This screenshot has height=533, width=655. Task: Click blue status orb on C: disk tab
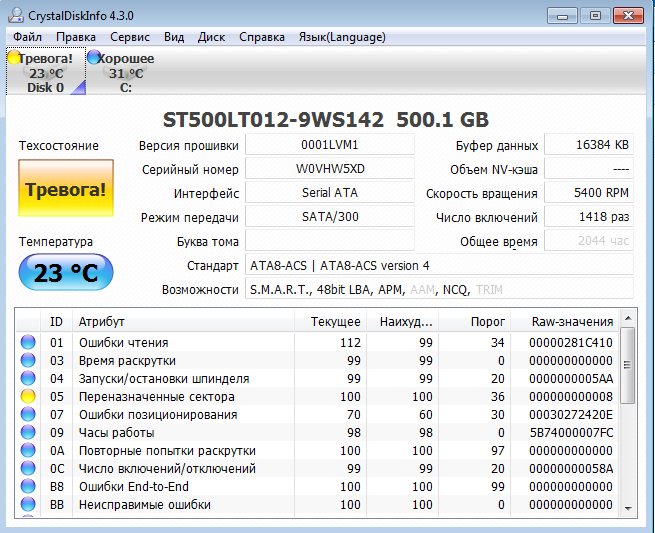(94, 57)
